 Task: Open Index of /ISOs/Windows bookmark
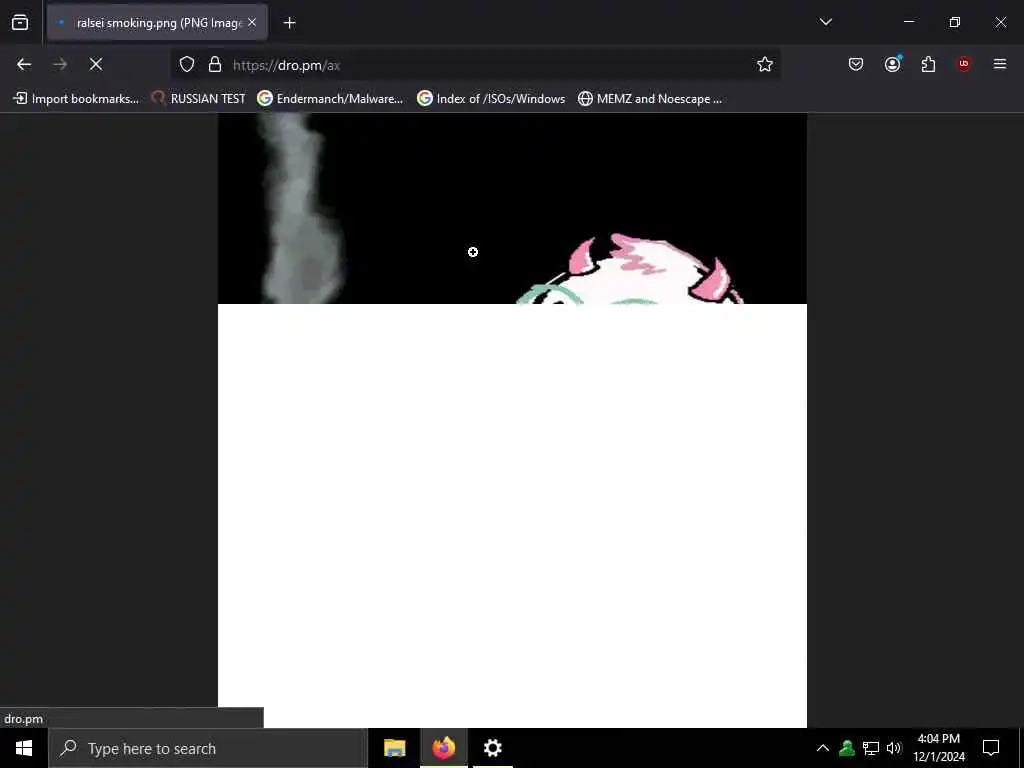pos(491,99)
